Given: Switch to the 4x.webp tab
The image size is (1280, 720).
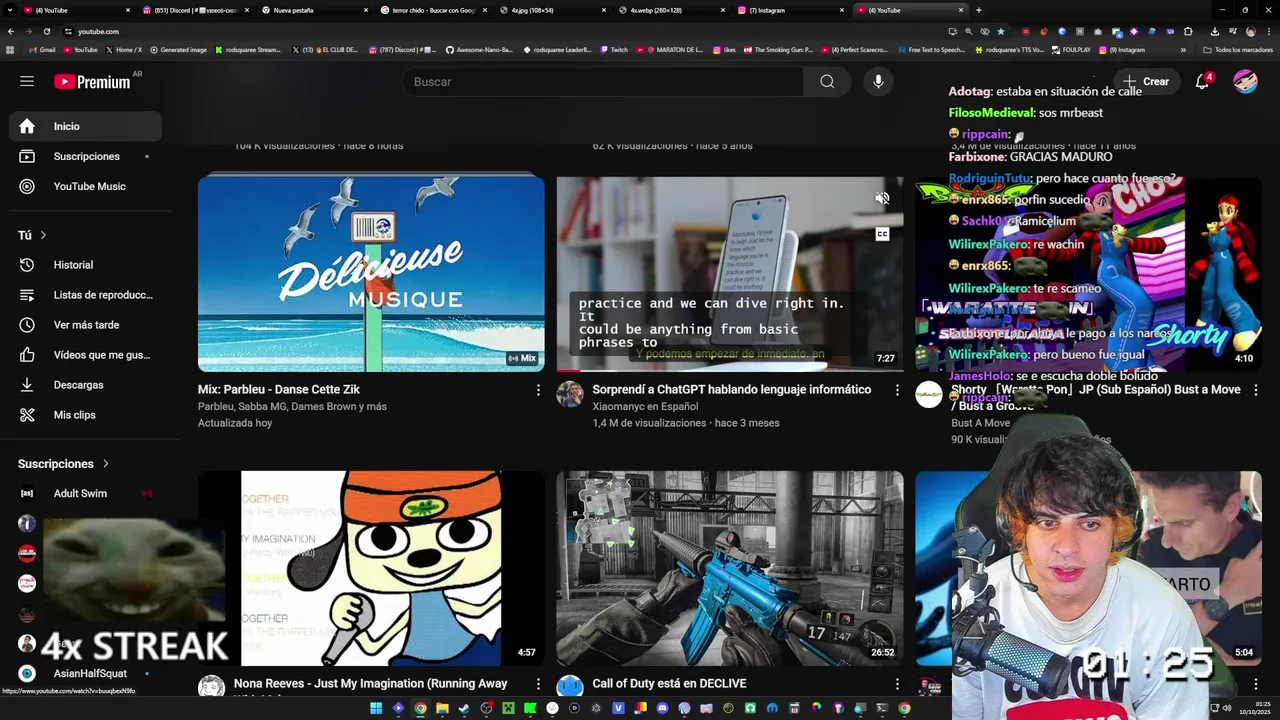Looking at the screenshot, I should tap(671, 10).
